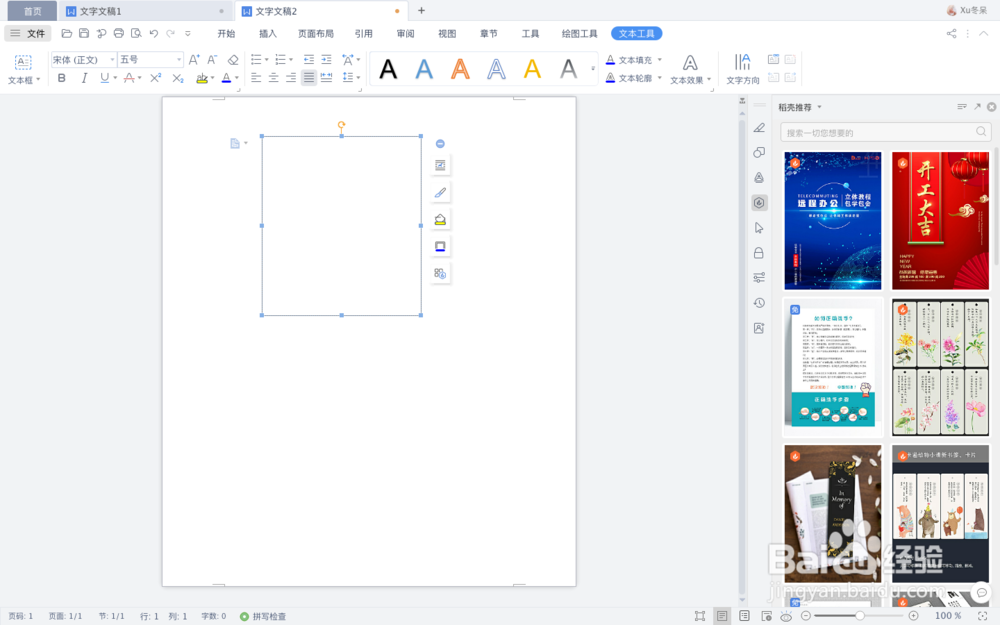This screenshot has width=1000, height=625.
Task: Open sidebar selection pane cursor icon
Action: (759, 228)
